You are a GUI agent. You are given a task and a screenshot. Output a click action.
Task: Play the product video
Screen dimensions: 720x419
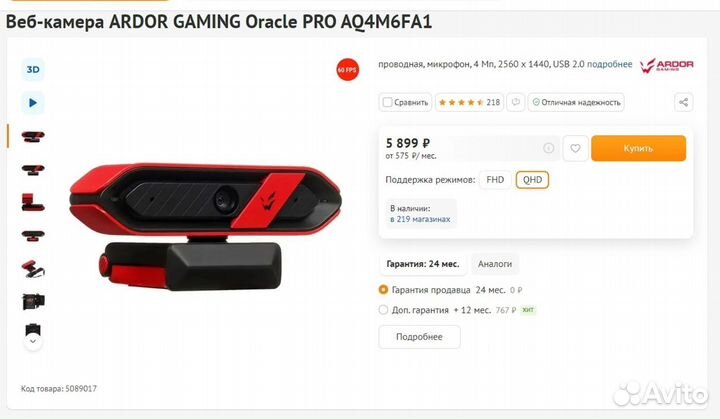pos(33,102)
